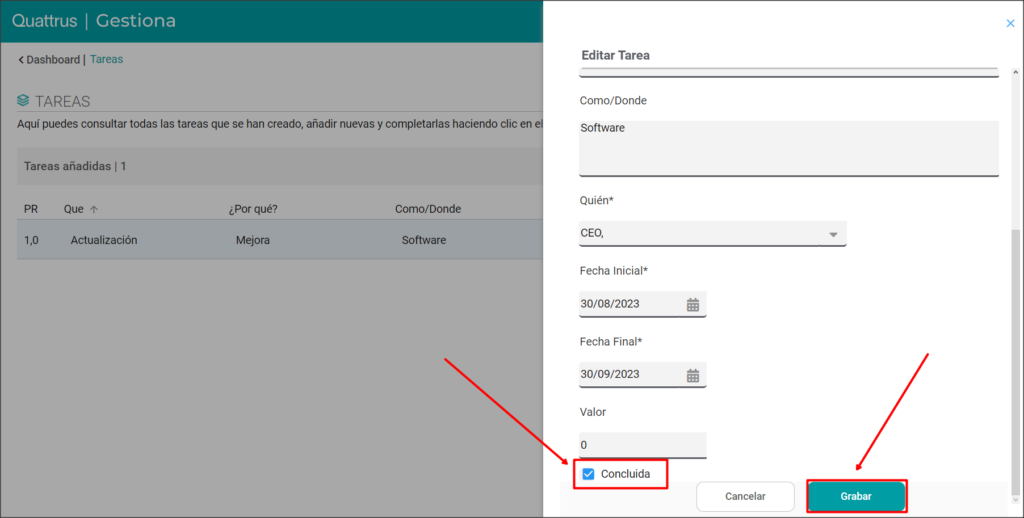The width and height of the screenshot is (1024, 518).
Task: Click the Editar Tarea panel scrollbar thumb
Action: tap(1015, 363)
